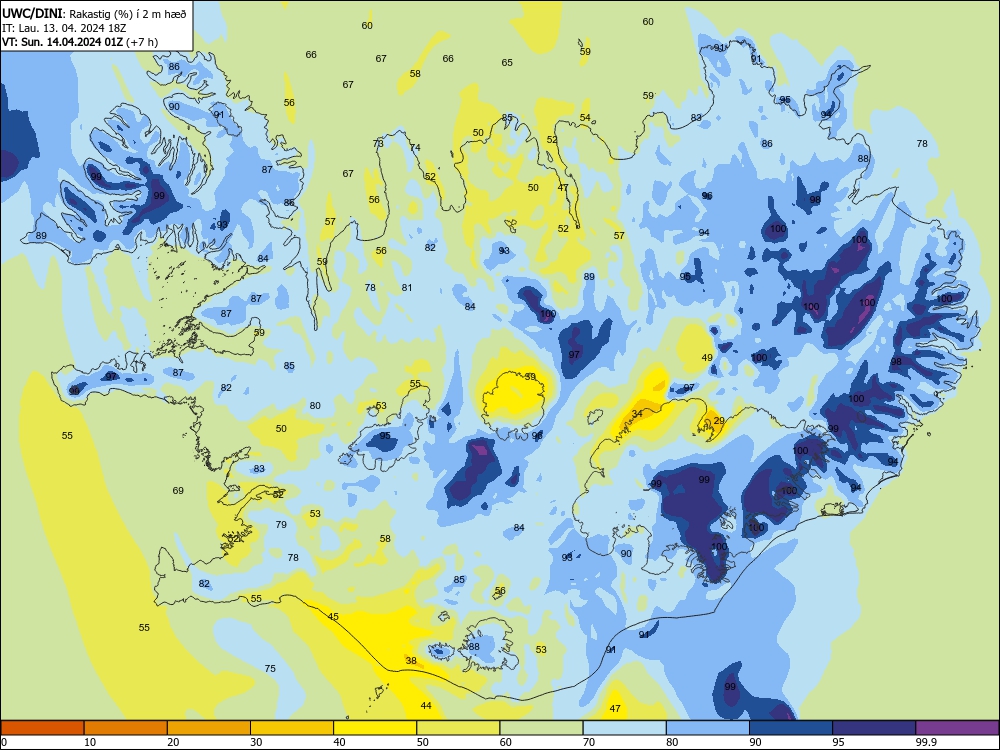Choose the pale blue 70–80 legend swatch

(624, 728)
